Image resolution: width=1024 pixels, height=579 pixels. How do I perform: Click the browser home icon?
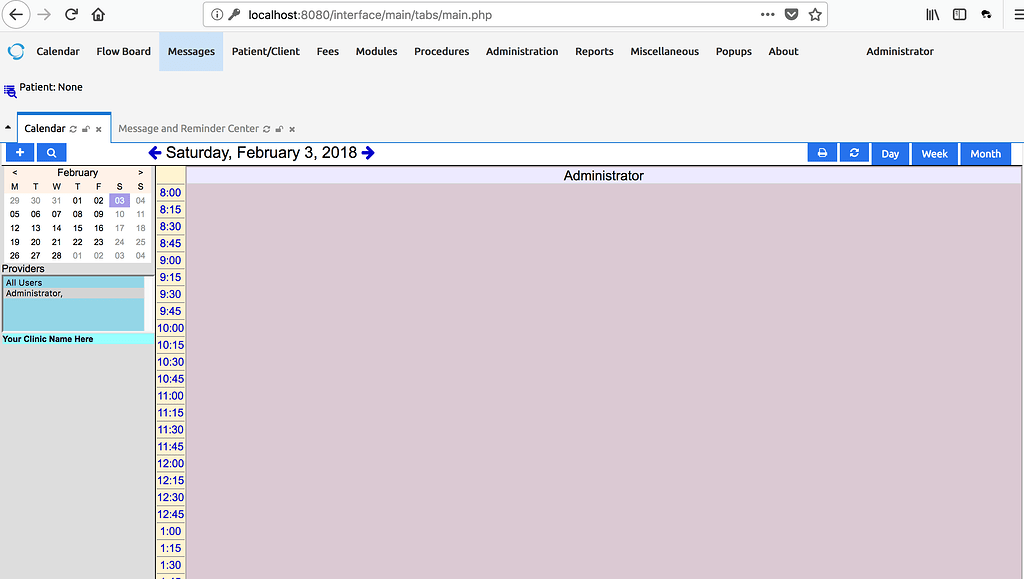[98, 14]
